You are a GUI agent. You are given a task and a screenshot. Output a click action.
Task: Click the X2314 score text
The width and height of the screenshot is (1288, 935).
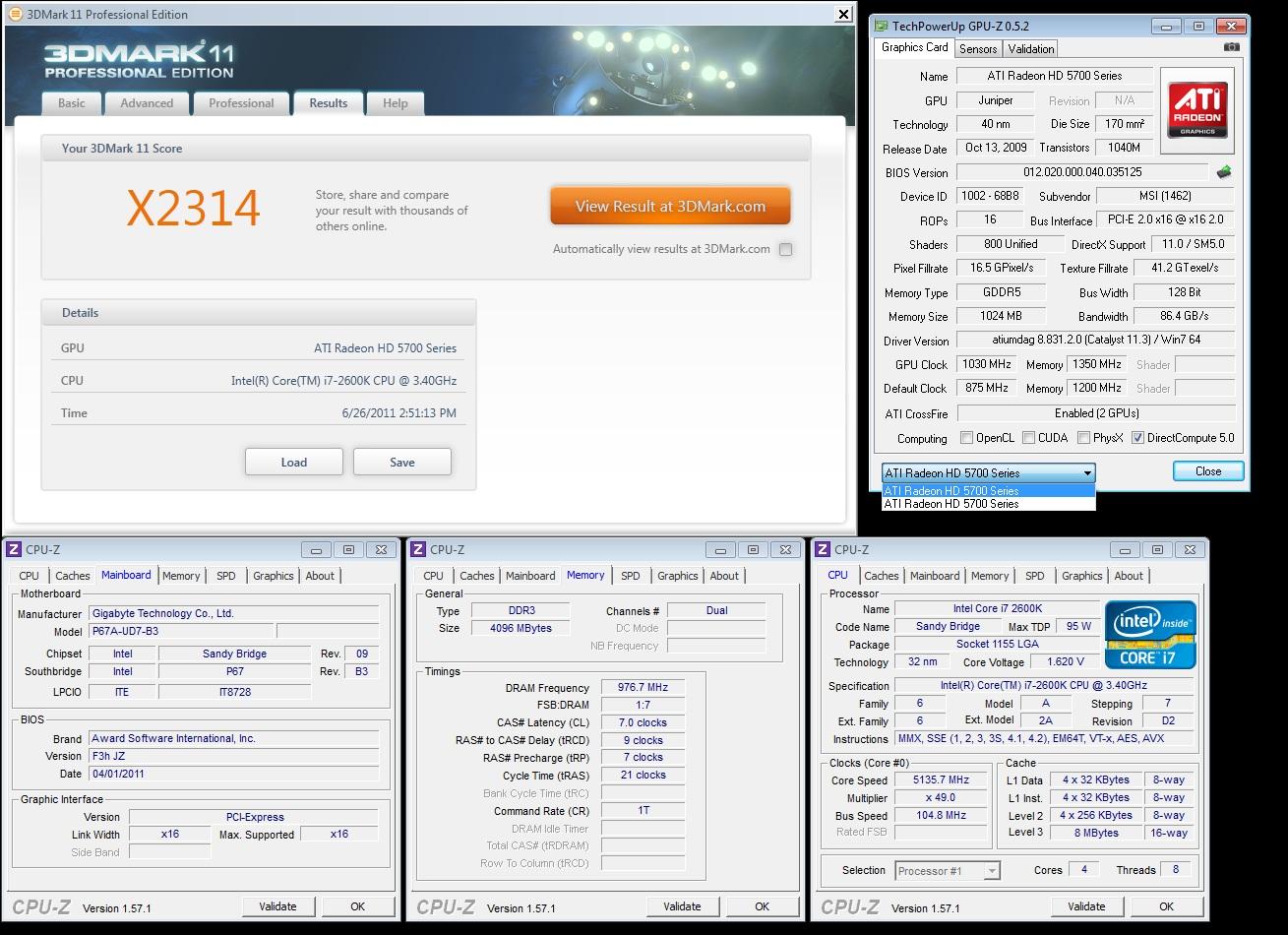click(194, 208)
